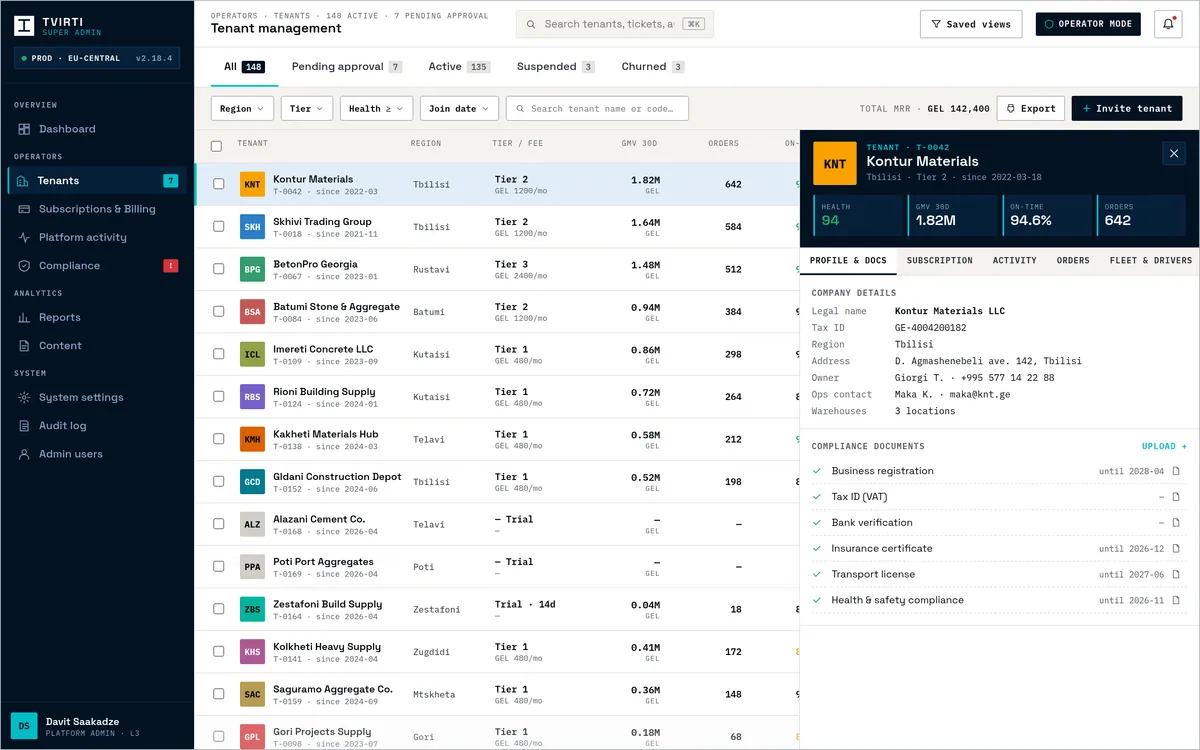Click the Upload + link
Image resolution: width=1200 pixels, height=750 pixels.
(1164, 446)
